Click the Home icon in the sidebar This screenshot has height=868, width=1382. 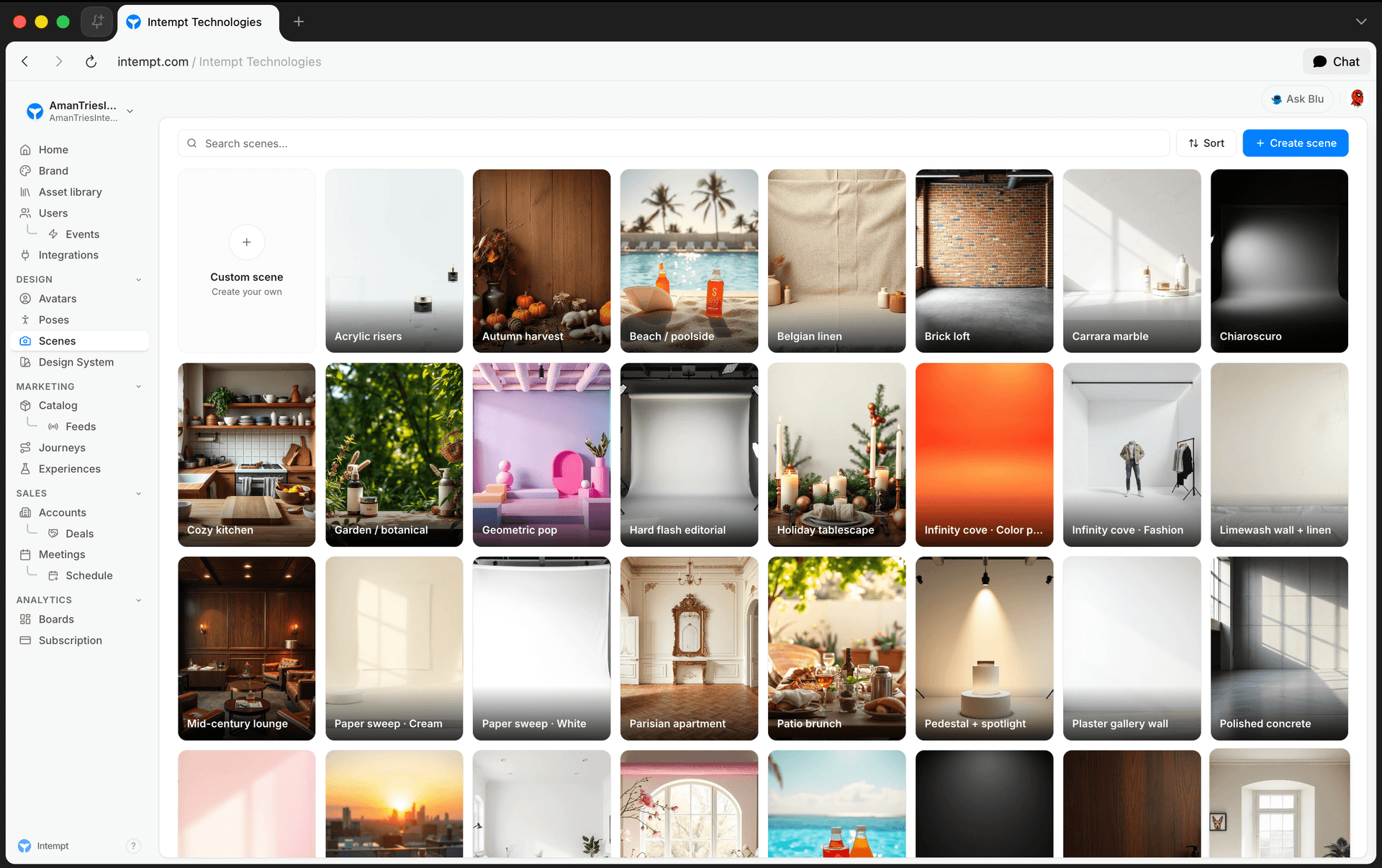pyautogui.click(x=25, y=150)
